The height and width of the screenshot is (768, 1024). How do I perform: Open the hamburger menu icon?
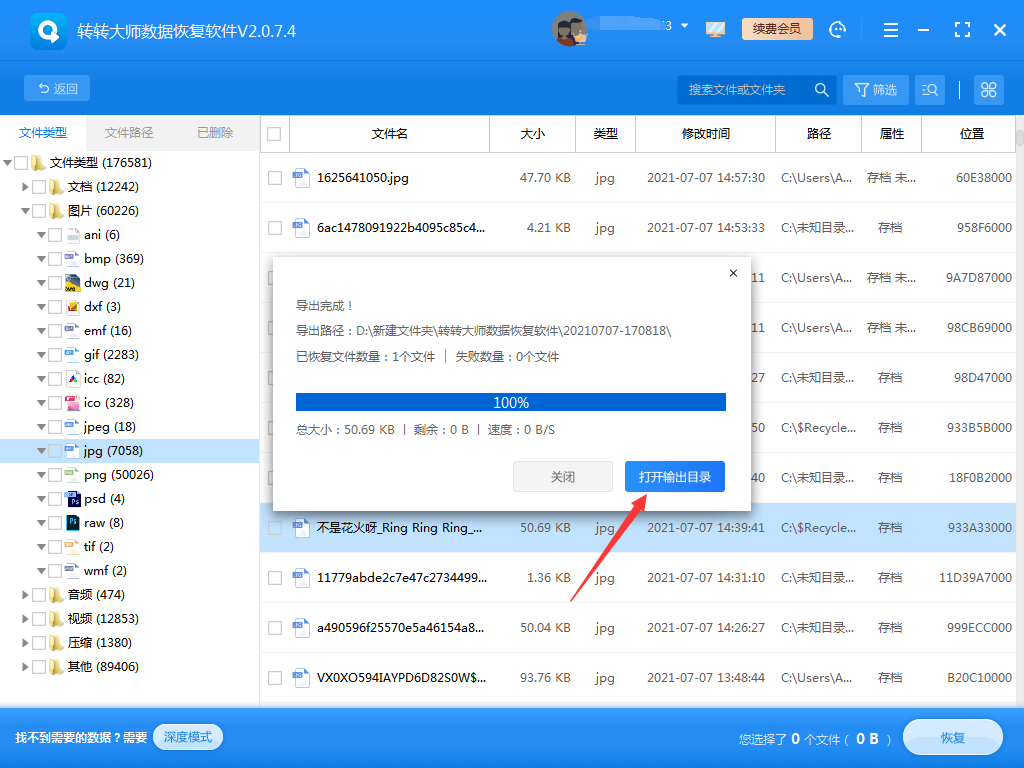(x=891, y=30)
